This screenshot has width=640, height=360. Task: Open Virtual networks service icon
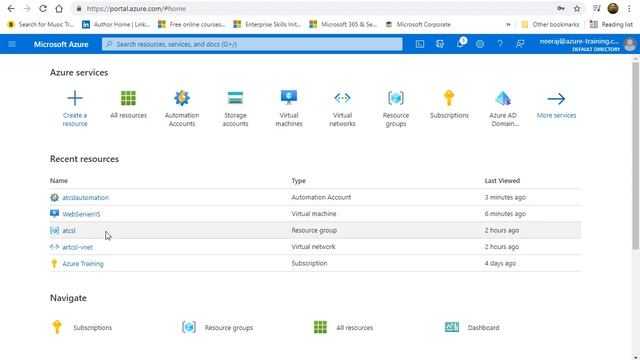(342, 98)
